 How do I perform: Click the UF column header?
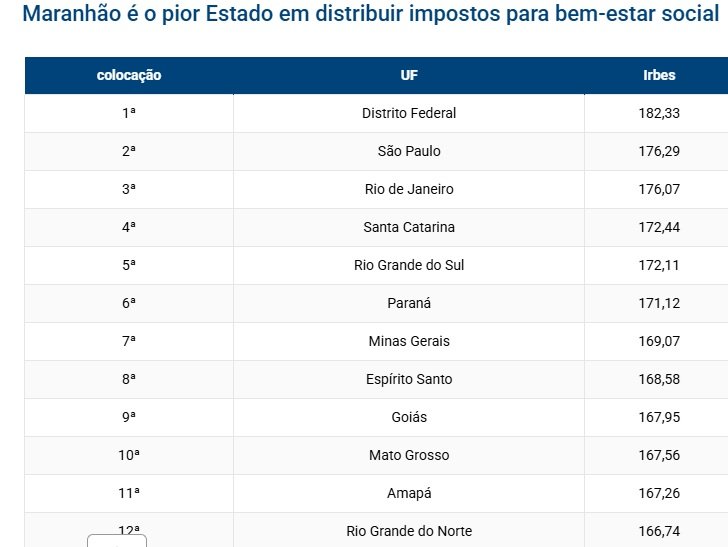point(409,75)
